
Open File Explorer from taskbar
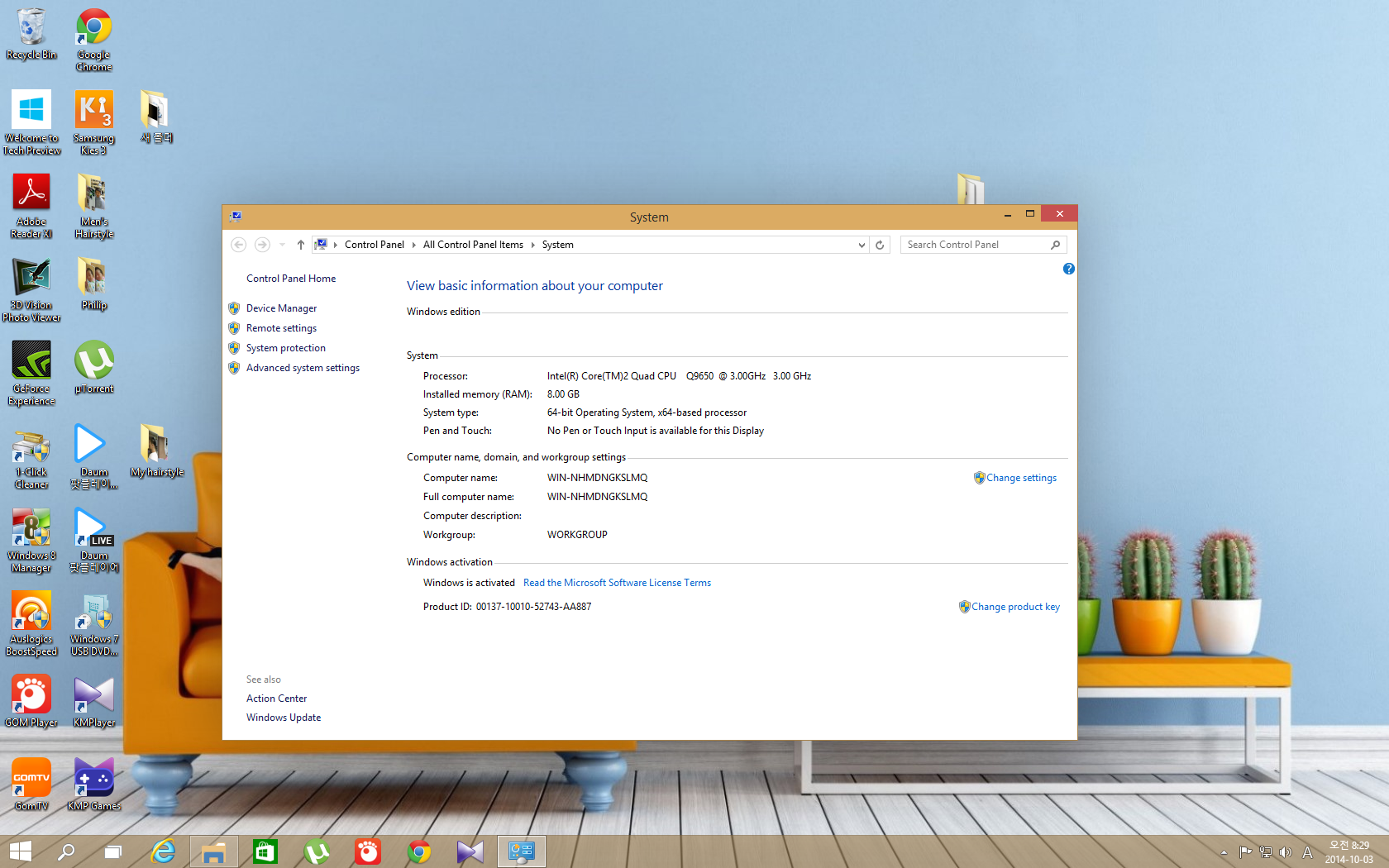214,851
